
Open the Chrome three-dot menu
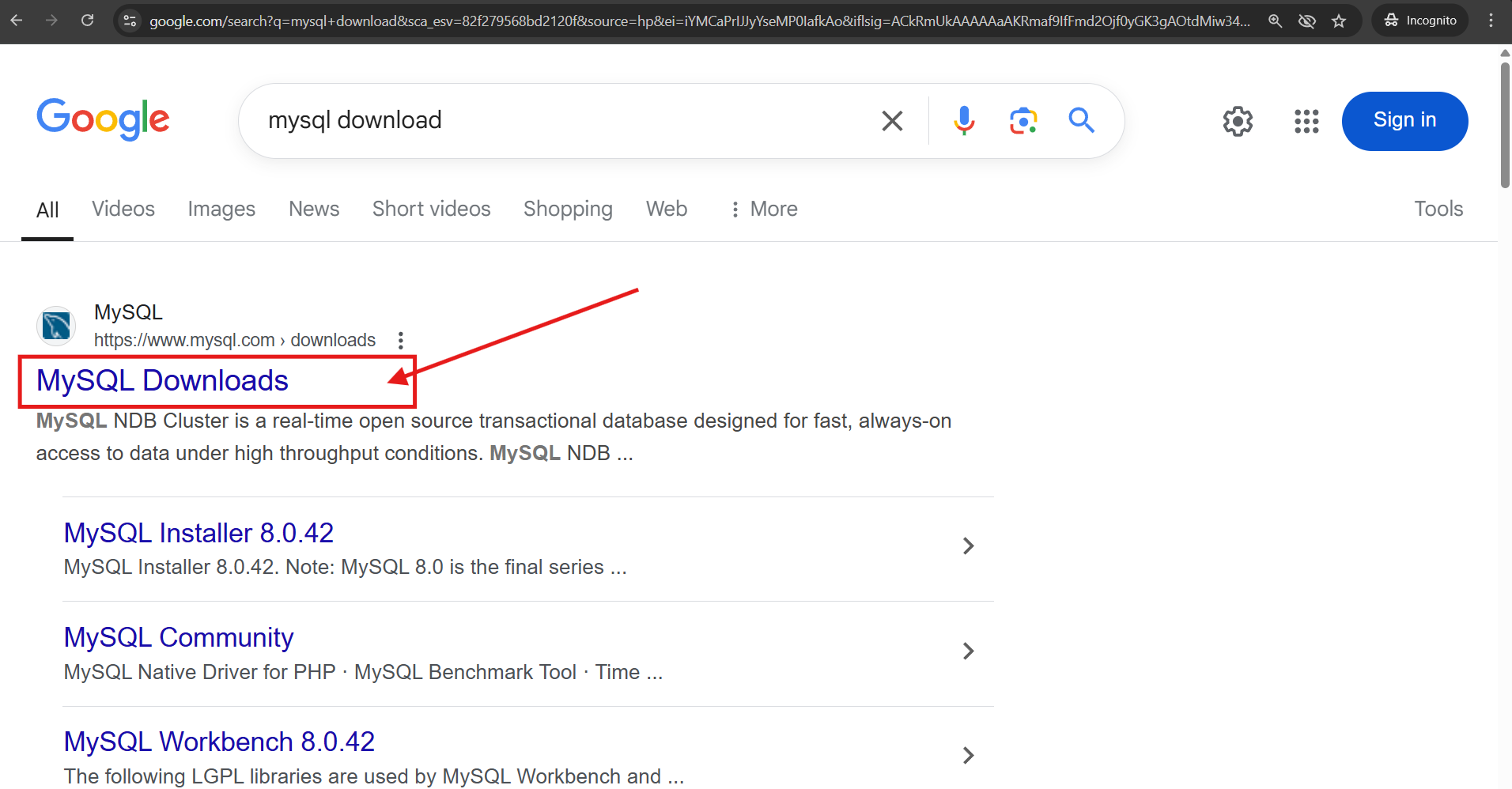pyautogui.click(x=1491, y=21)
